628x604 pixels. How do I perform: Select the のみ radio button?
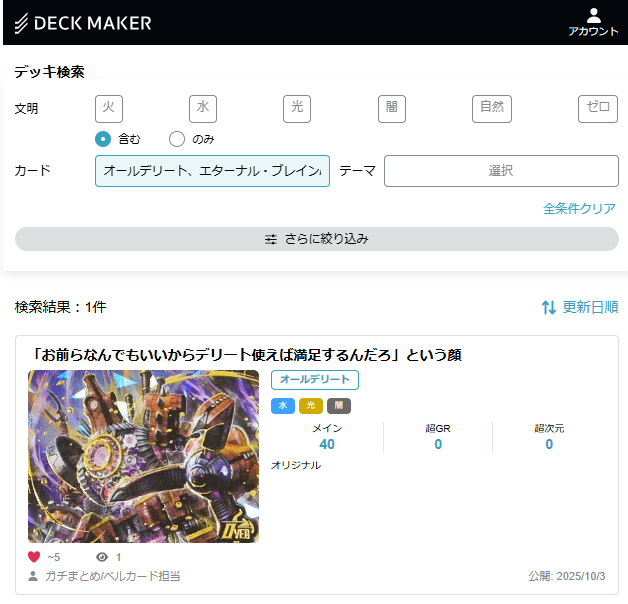177,139
